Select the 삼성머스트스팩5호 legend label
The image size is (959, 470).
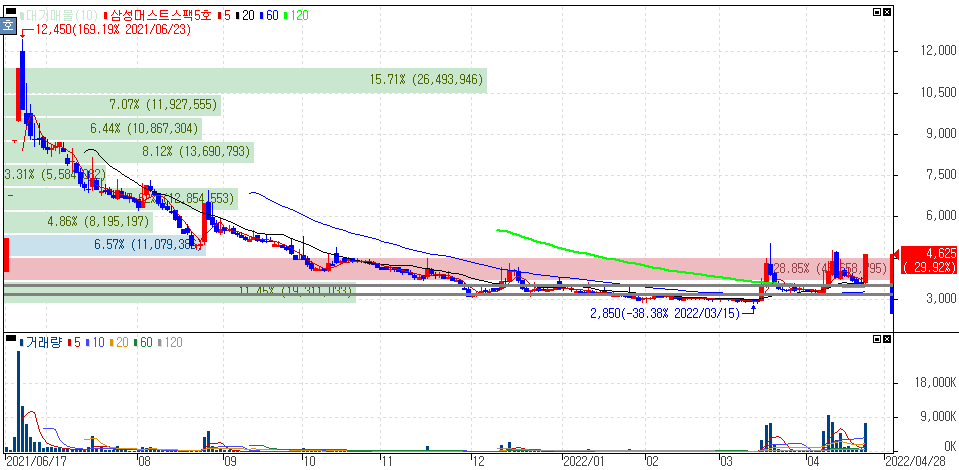tap(157, 15)
